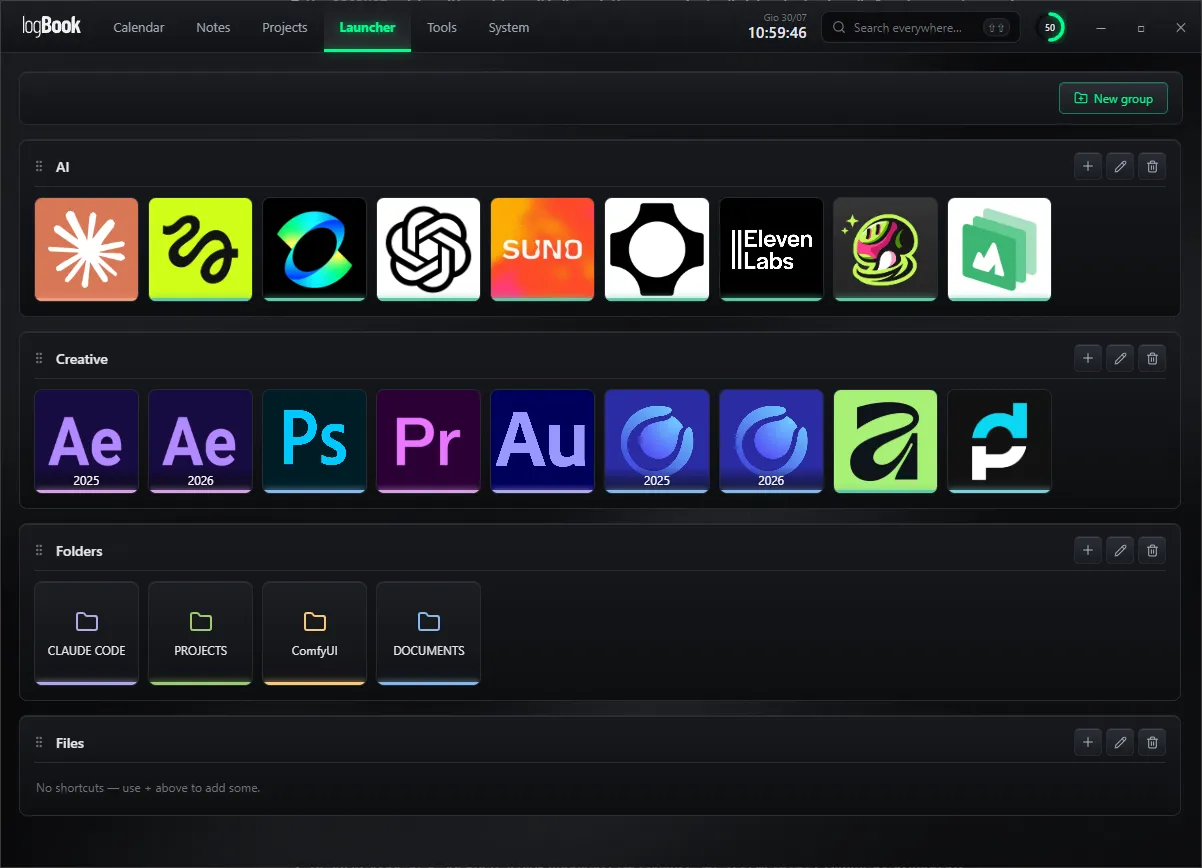Launch Cinema 4D 2025
The width and height of the screenshot is (1202, 868).
[x=657, y=441]
